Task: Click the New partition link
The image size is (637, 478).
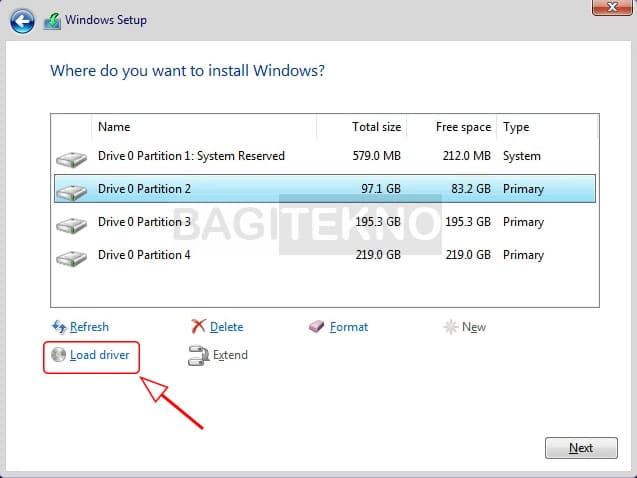Action: click(474, 327)
